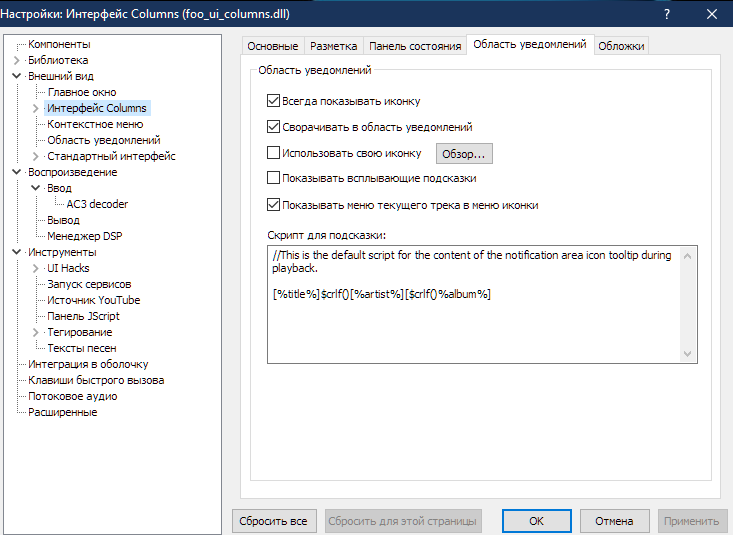Collapse the 'Инструменты' tree section
Screen dimensions: 733x535
click(16, 252)
